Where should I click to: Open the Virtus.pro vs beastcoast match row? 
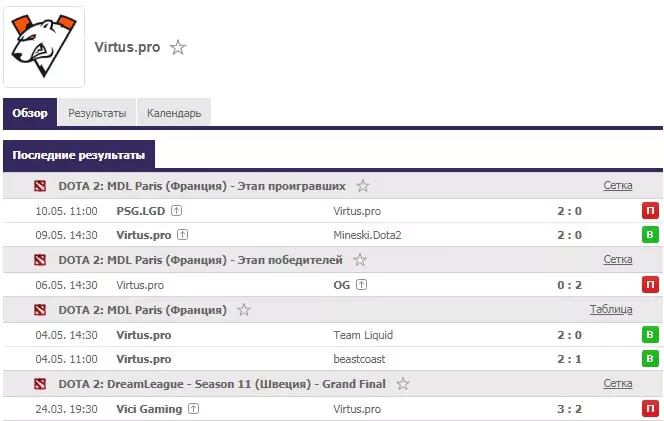(x=333, y=359)
